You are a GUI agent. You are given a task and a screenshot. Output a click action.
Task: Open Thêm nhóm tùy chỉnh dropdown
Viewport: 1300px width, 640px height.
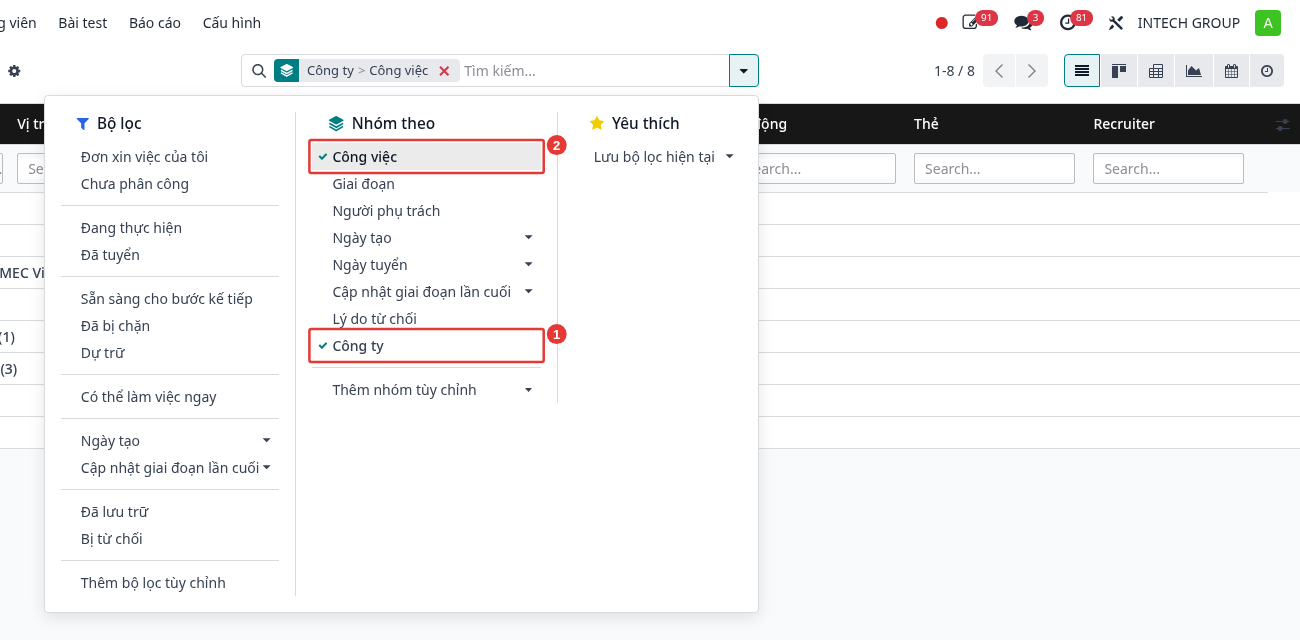426,390
